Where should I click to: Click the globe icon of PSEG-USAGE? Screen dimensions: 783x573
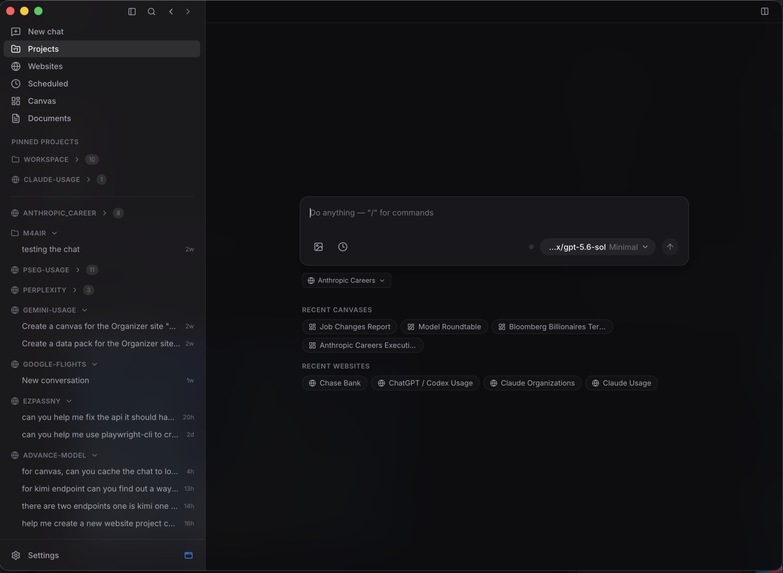(15, 270)
